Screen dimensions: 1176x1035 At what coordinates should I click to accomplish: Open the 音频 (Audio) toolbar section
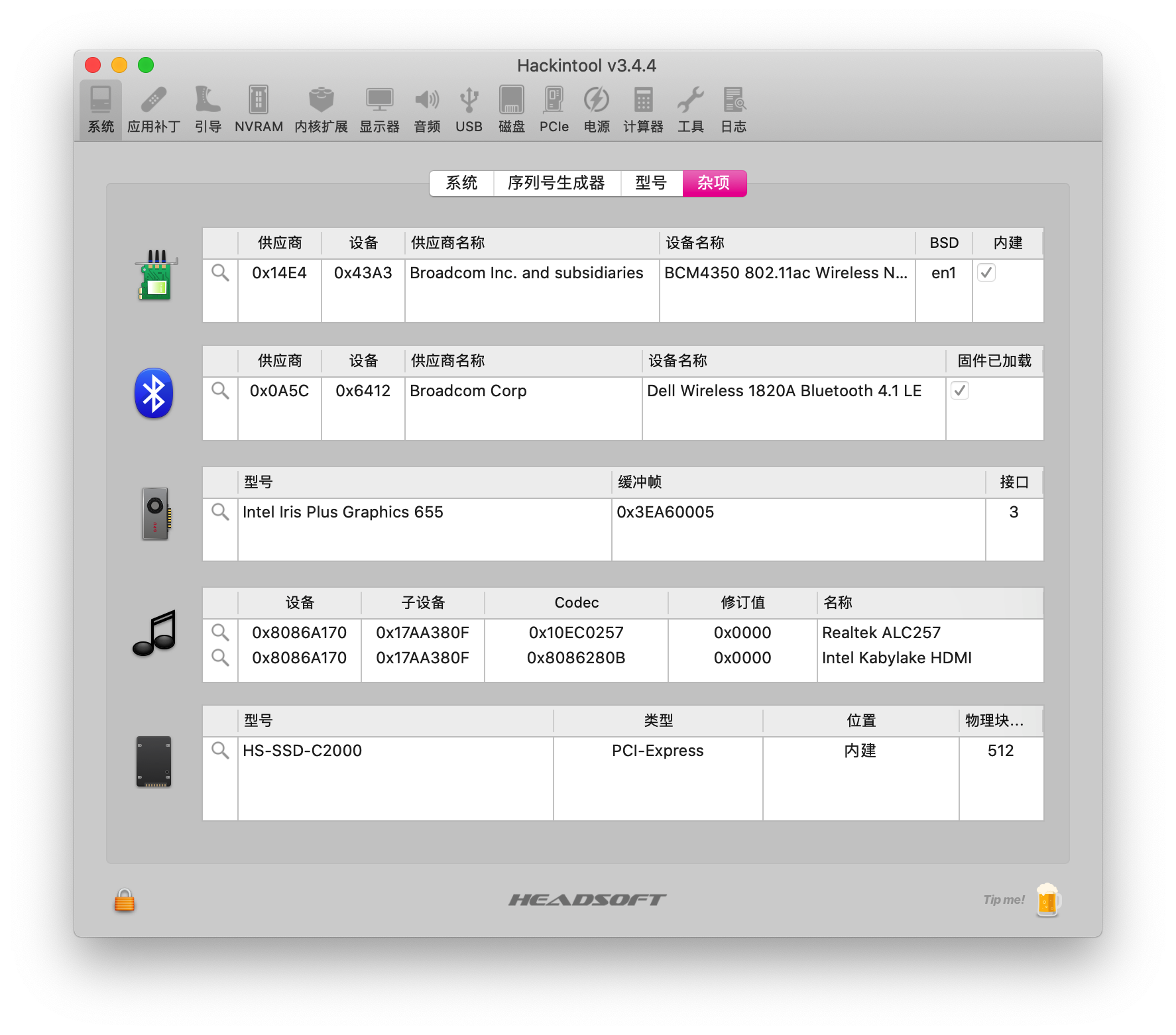tap(427, 109)
